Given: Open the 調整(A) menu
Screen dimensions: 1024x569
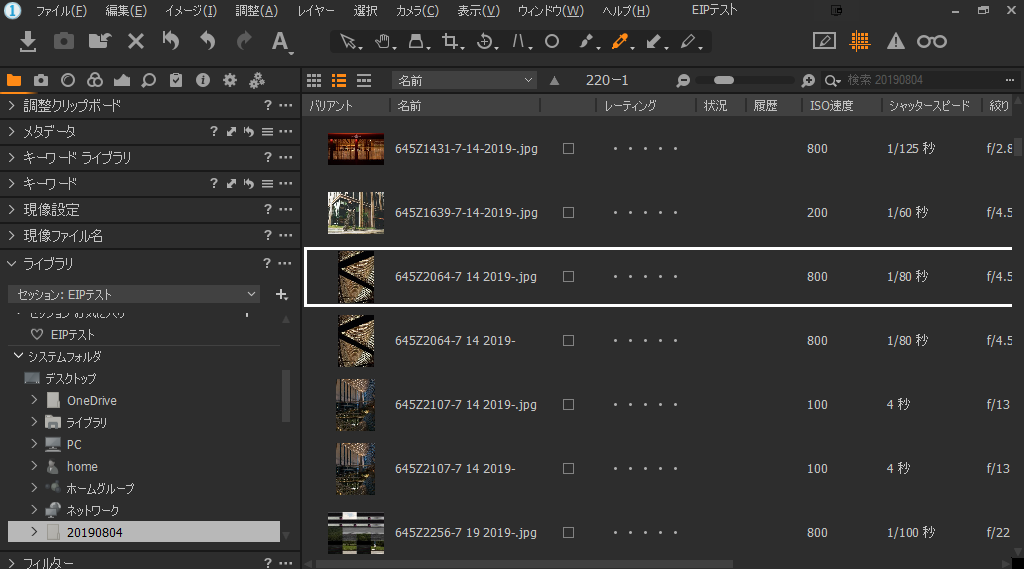Looking at the screenshot, I should [x=256, y=11].
